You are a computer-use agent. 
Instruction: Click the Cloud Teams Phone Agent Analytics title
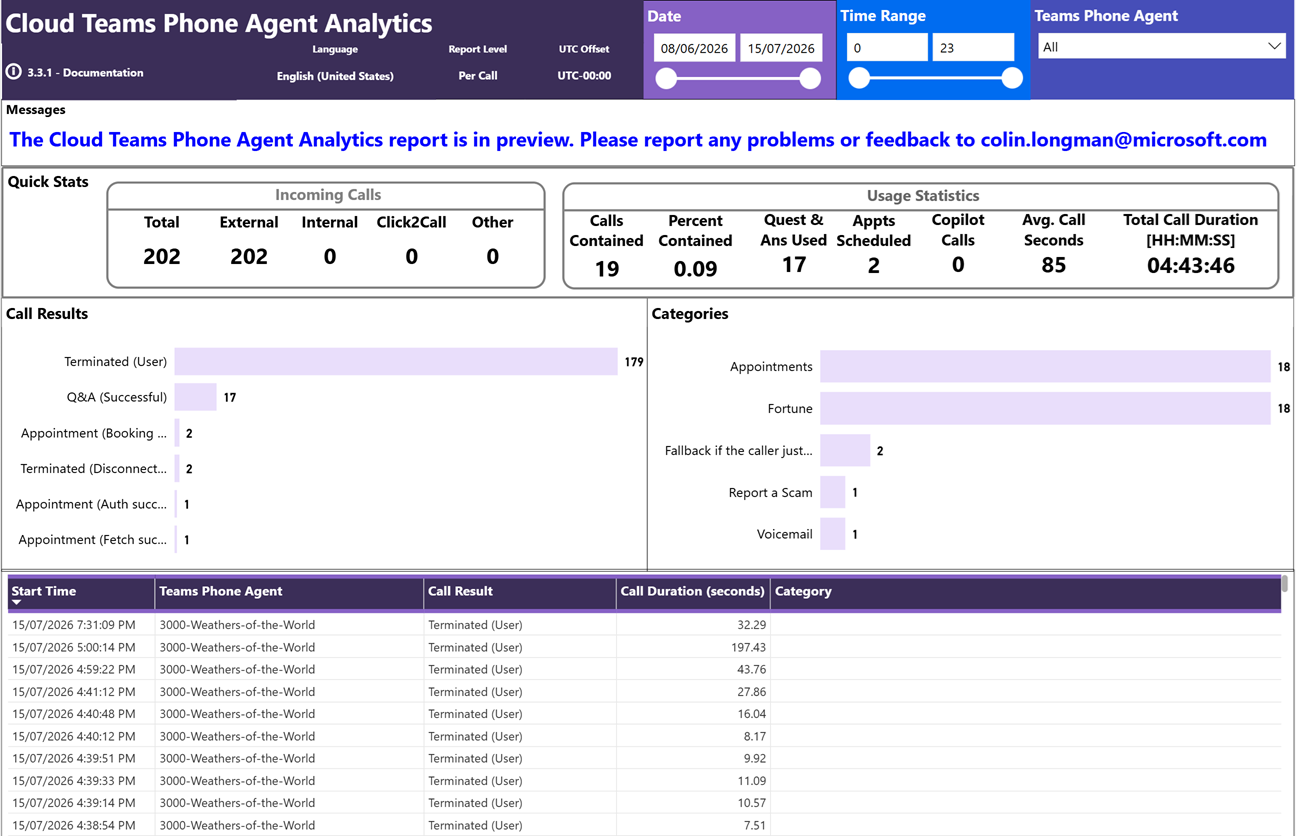point(219,24)
